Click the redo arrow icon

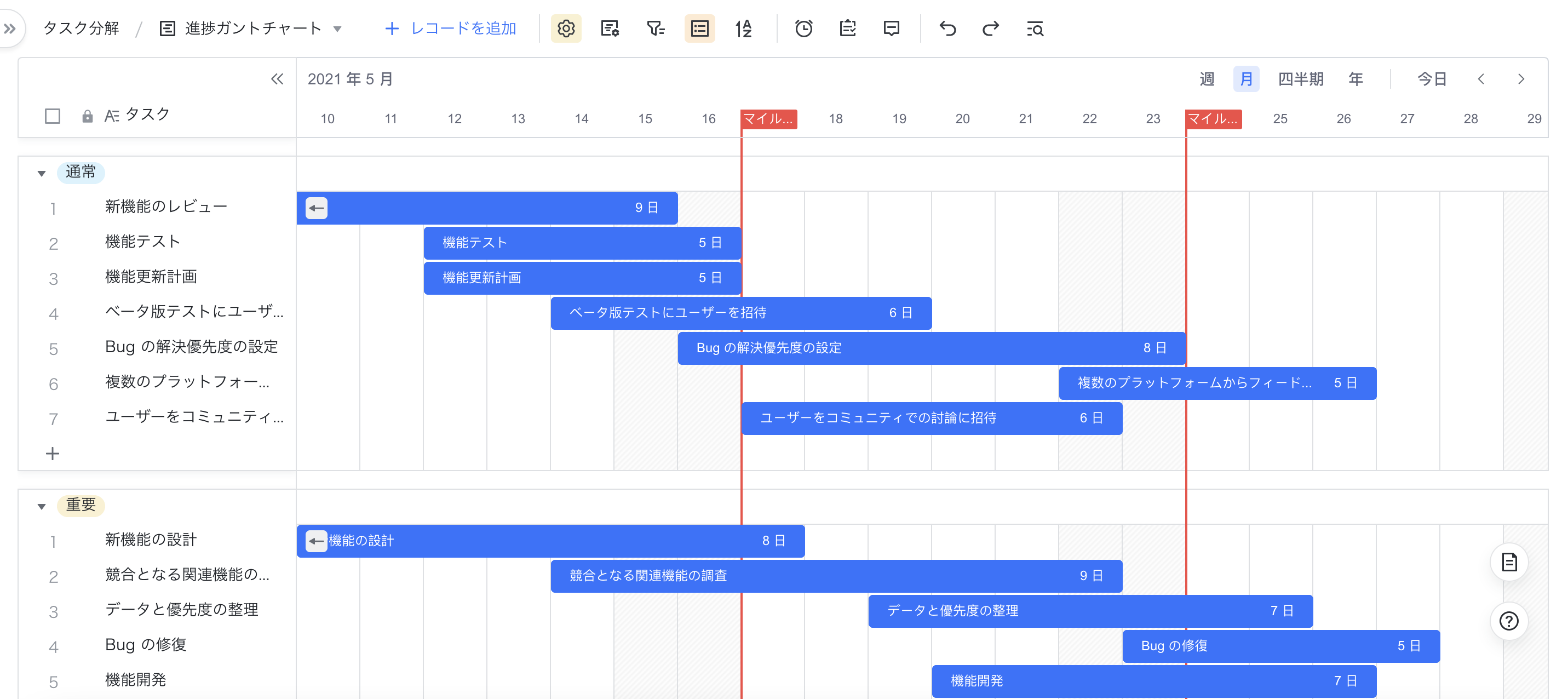click(x=990, y=28)
